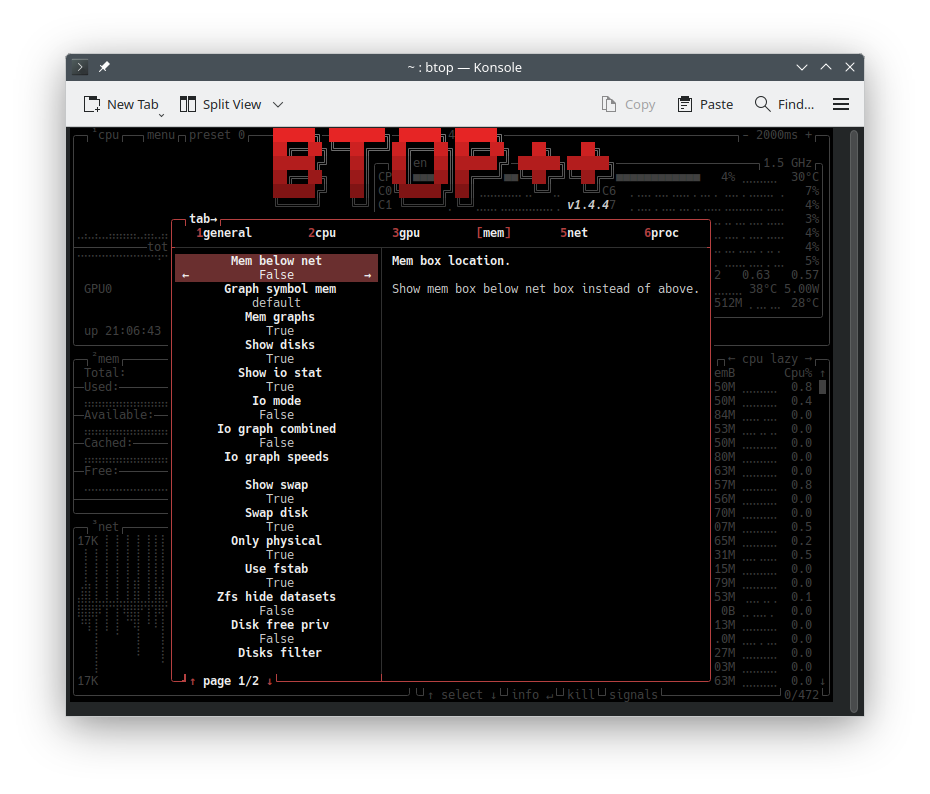Click the v1.4.4 version text
This screenshot has width=930, height=794.
pyautogui.click(x=588, y=205)
